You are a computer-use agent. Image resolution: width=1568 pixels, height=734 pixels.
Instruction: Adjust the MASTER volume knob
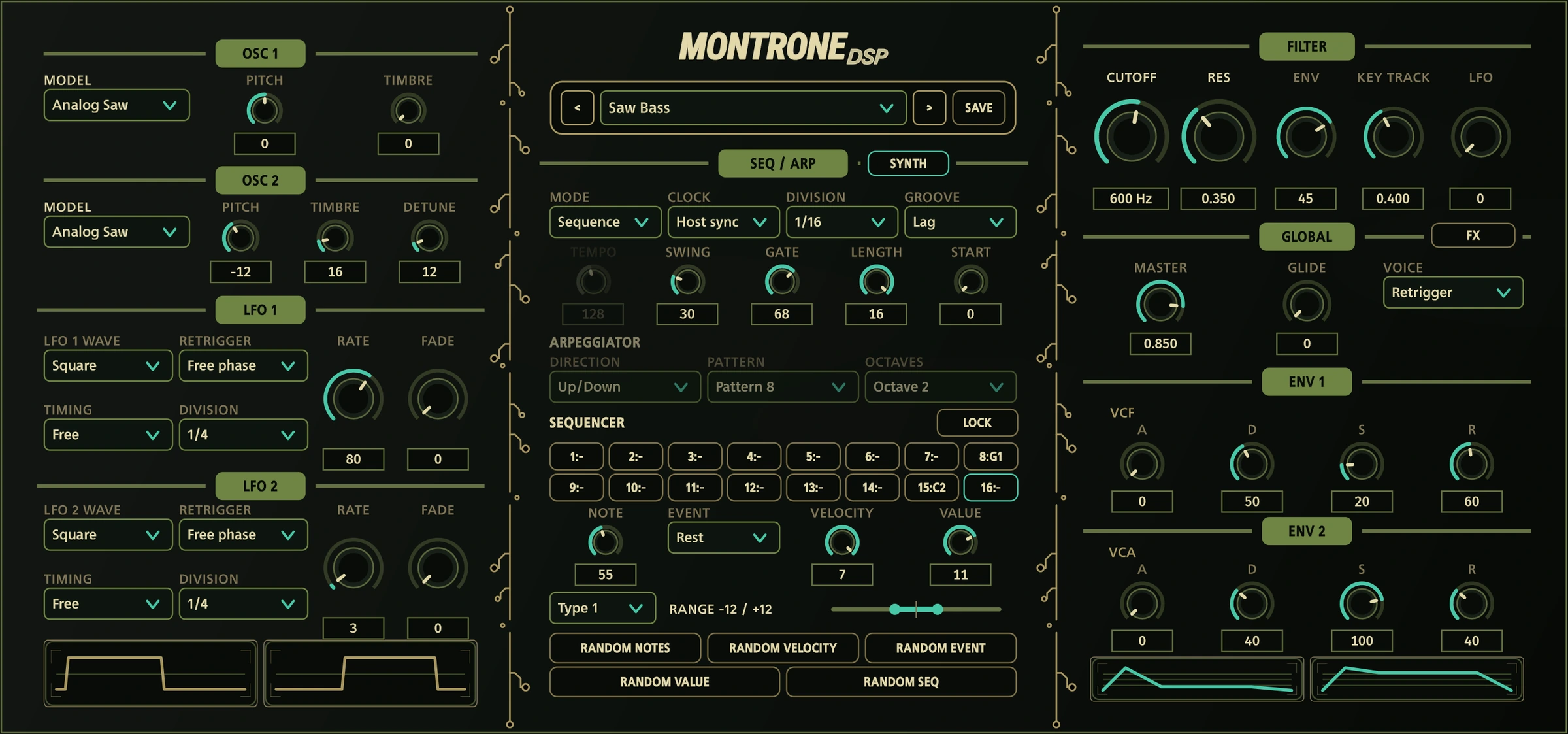point(1160,303)
